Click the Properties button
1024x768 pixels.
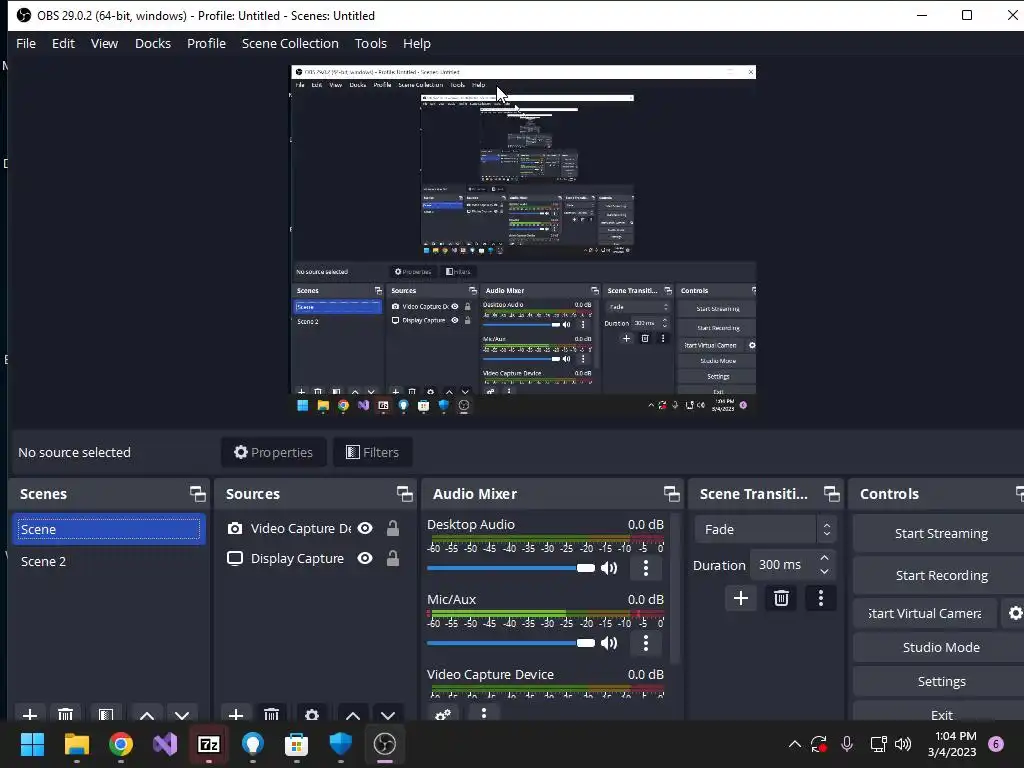tap(274, 452)
